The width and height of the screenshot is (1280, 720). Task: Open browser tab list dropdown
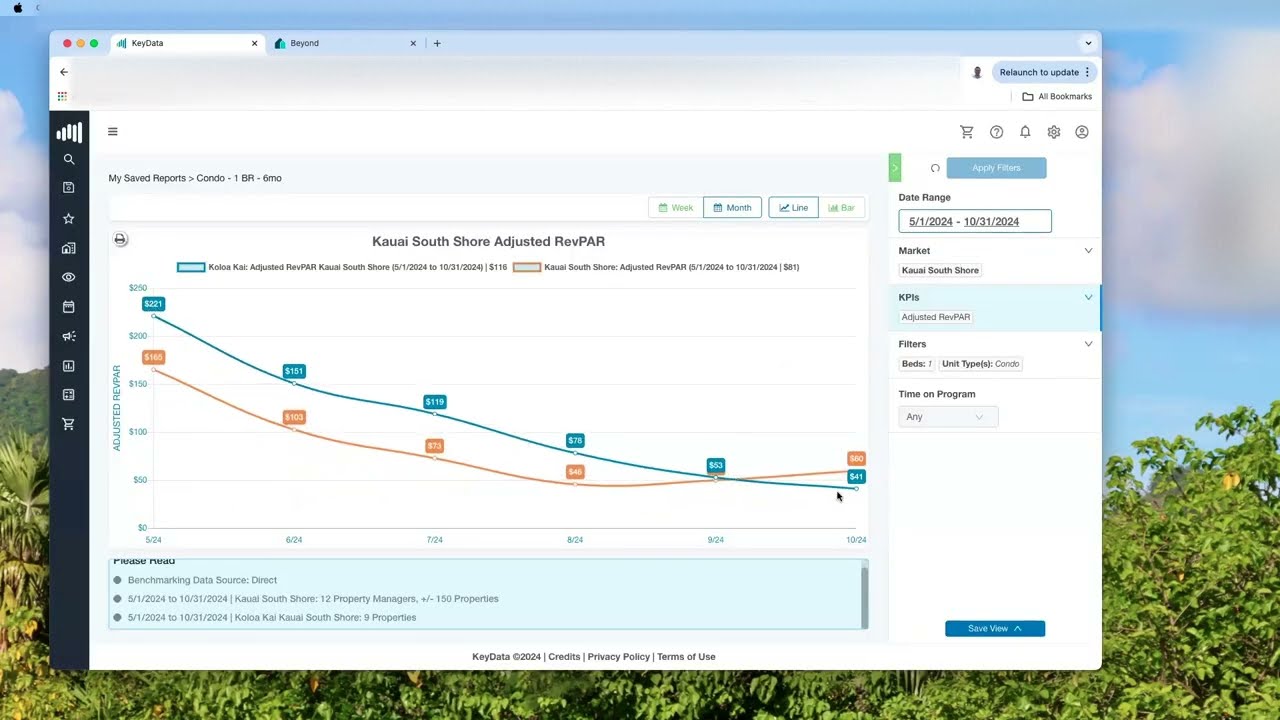(1088, 43)
